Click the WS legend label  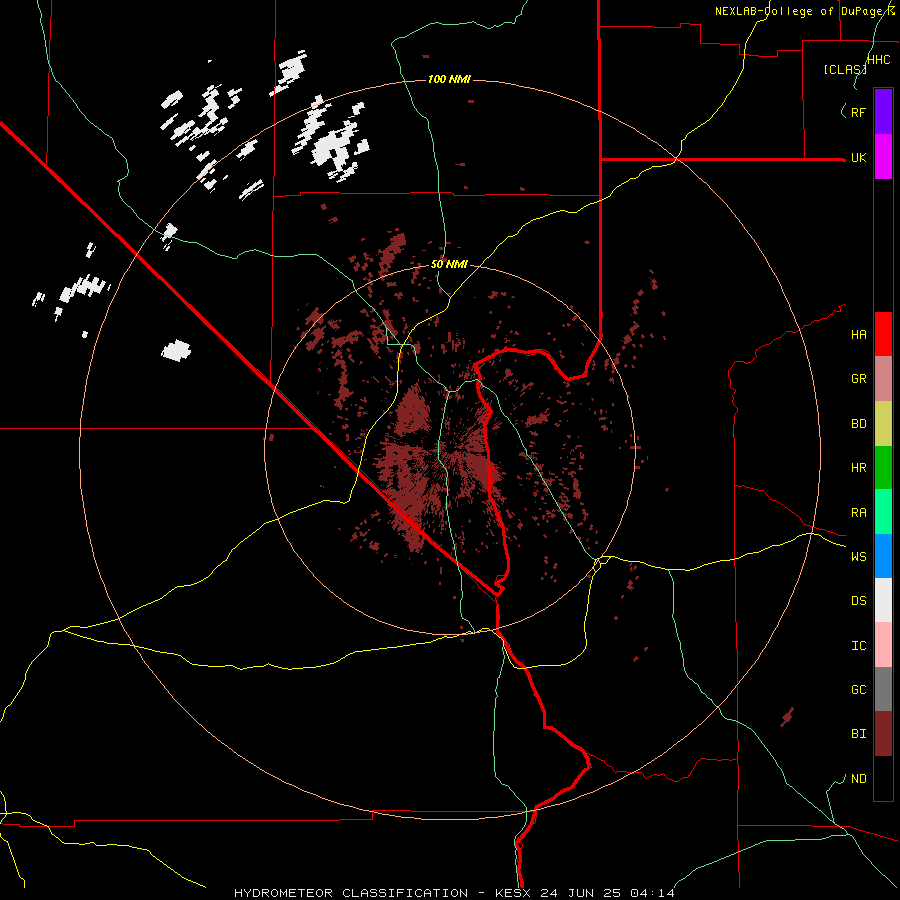858,556
